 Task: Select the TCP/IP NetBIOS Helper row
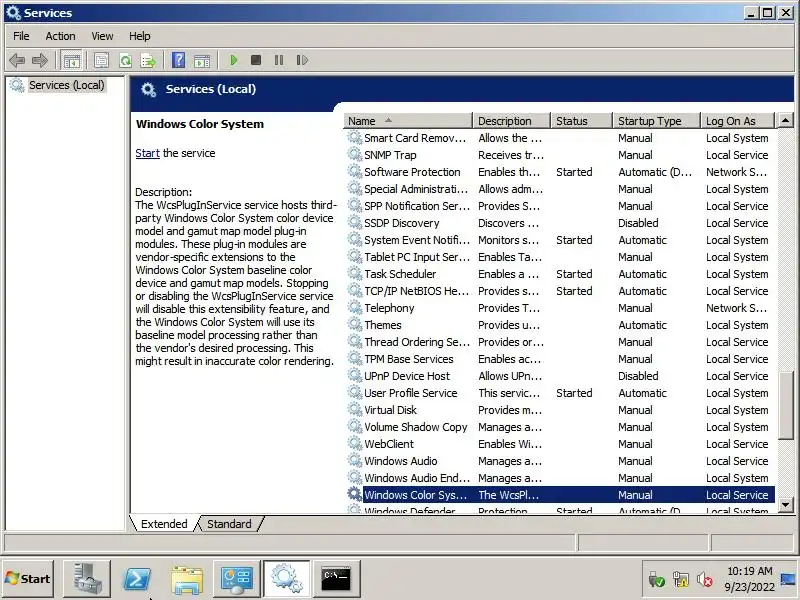[559, 291]
